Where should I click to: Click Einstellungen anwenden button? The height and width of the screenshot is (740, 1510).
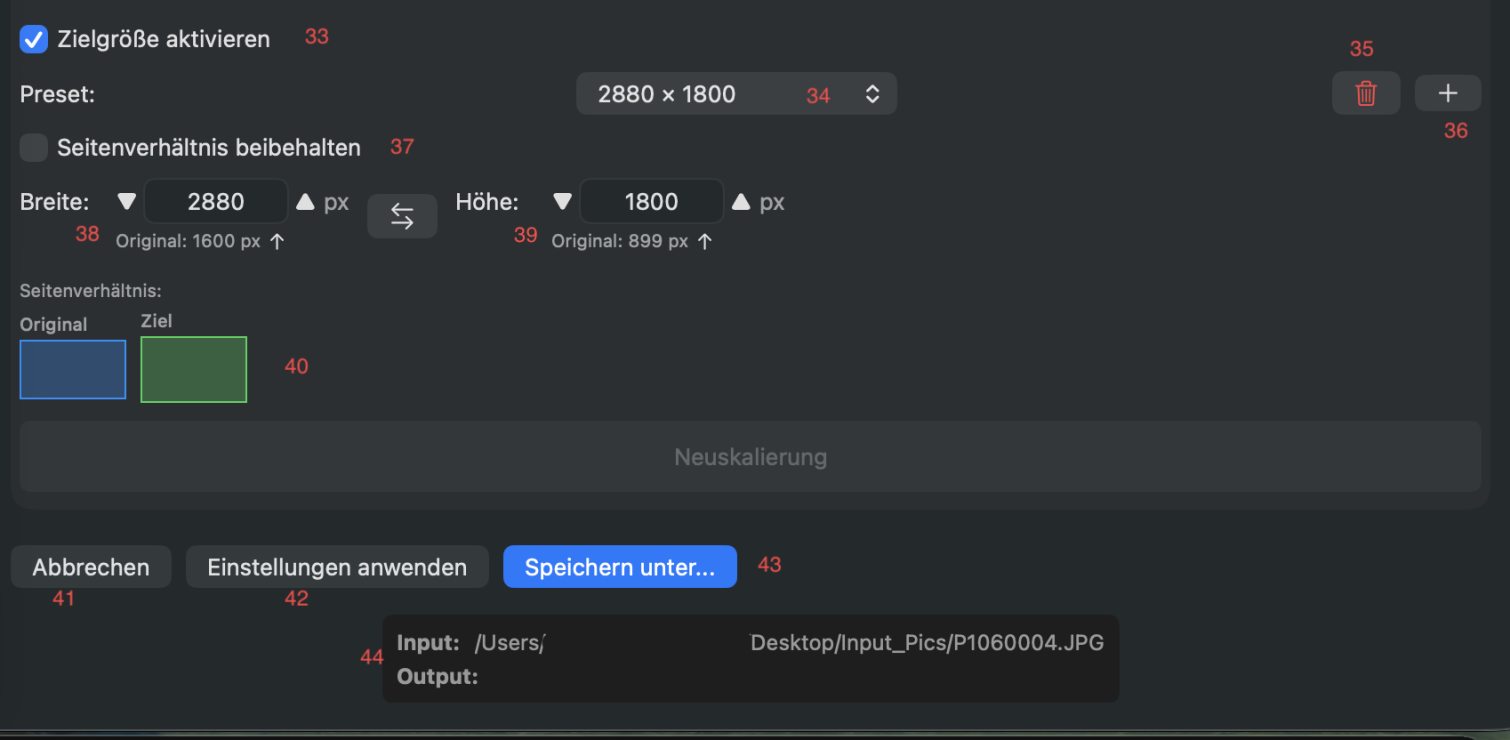pyautogui.click(x=337, y=567)
